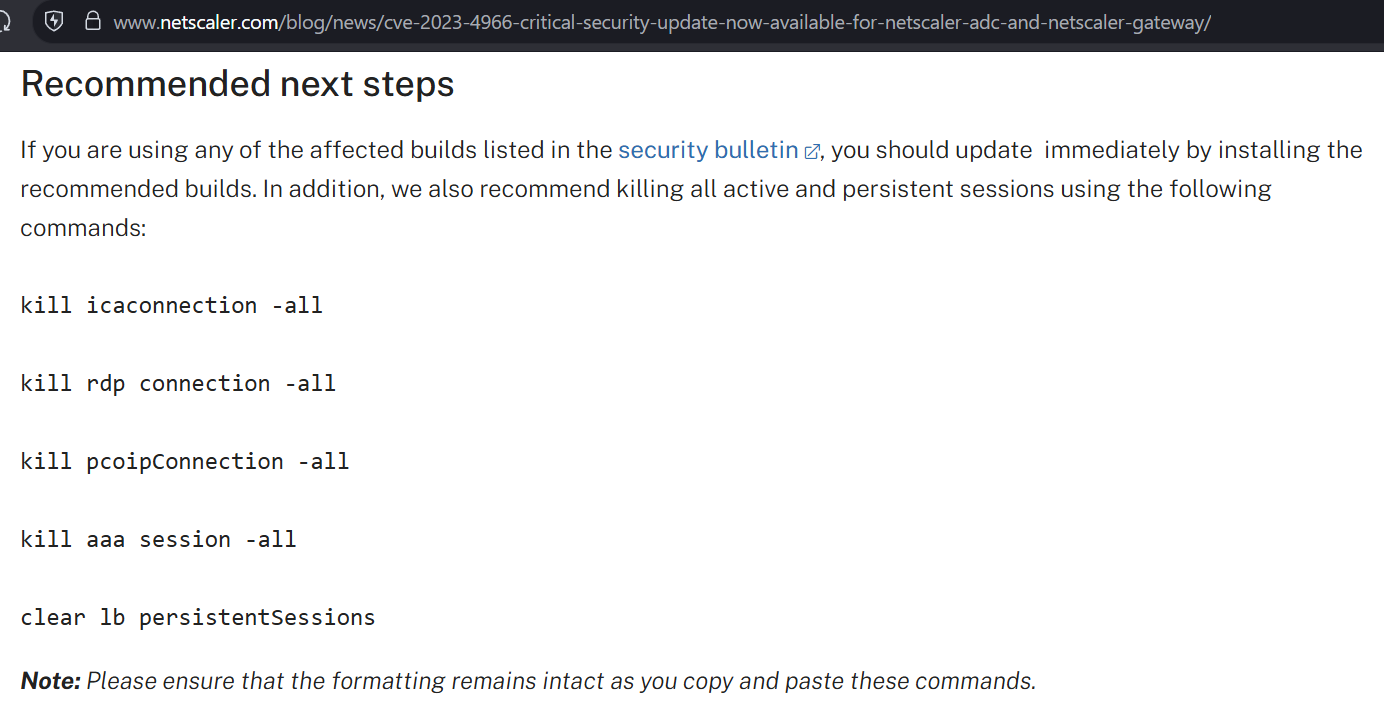
Task: Click the kill rdp connection -all command
Action: click(178, 383)
